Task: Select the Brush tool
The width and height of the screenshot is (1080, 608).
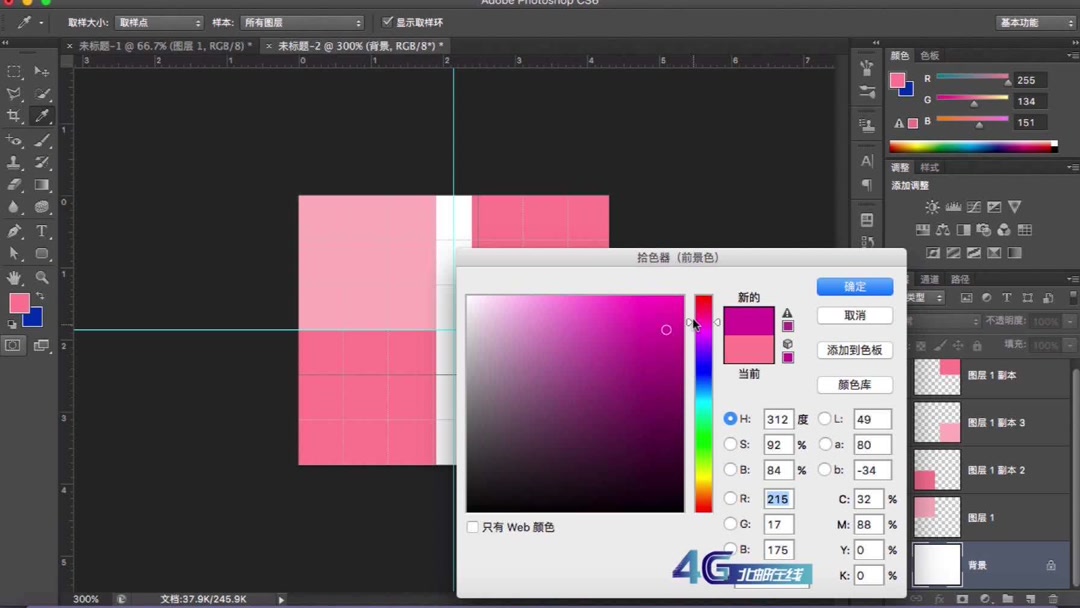Action: [x=42, y=140]
